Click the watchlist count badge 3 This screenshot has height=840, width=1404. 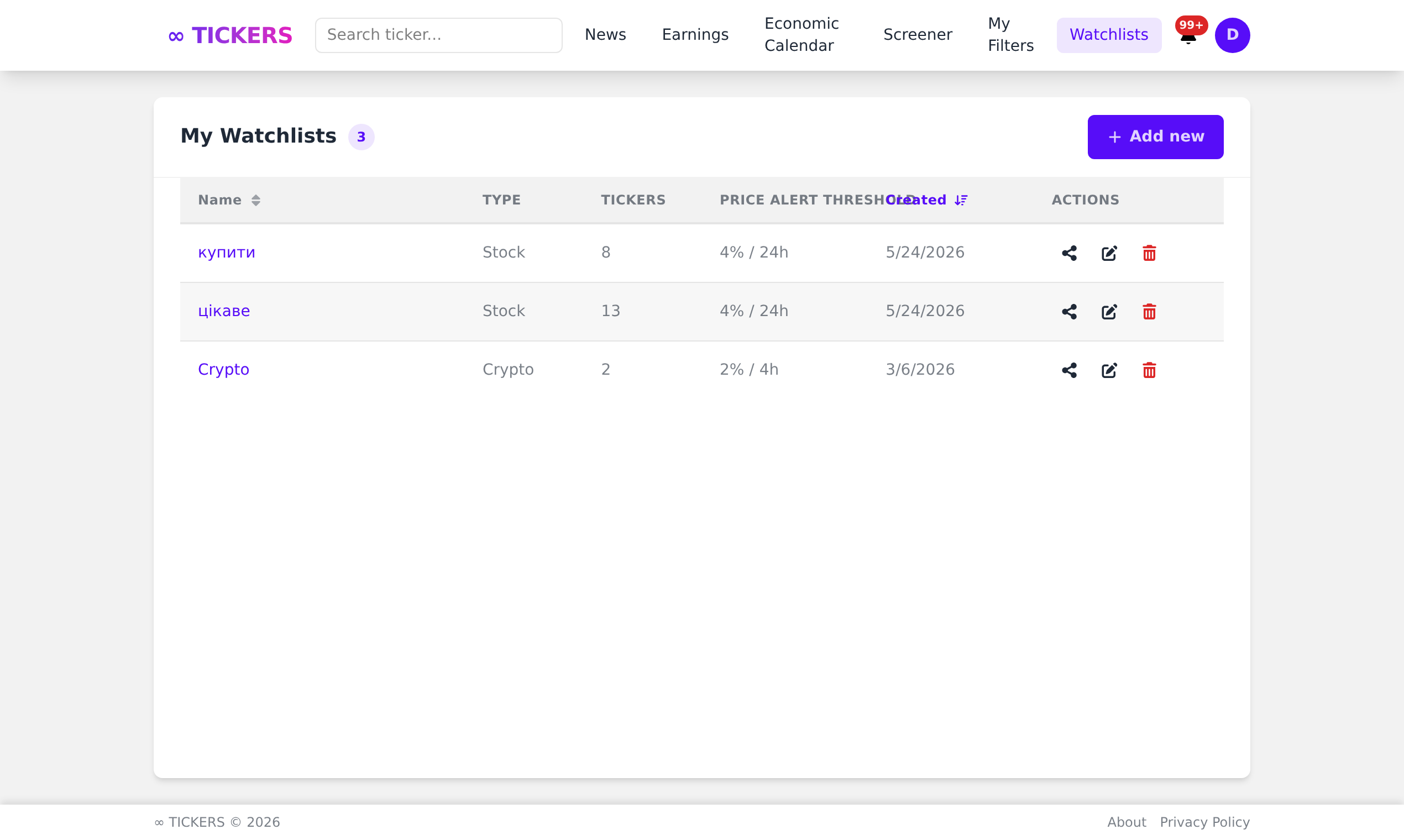[361, 137]
